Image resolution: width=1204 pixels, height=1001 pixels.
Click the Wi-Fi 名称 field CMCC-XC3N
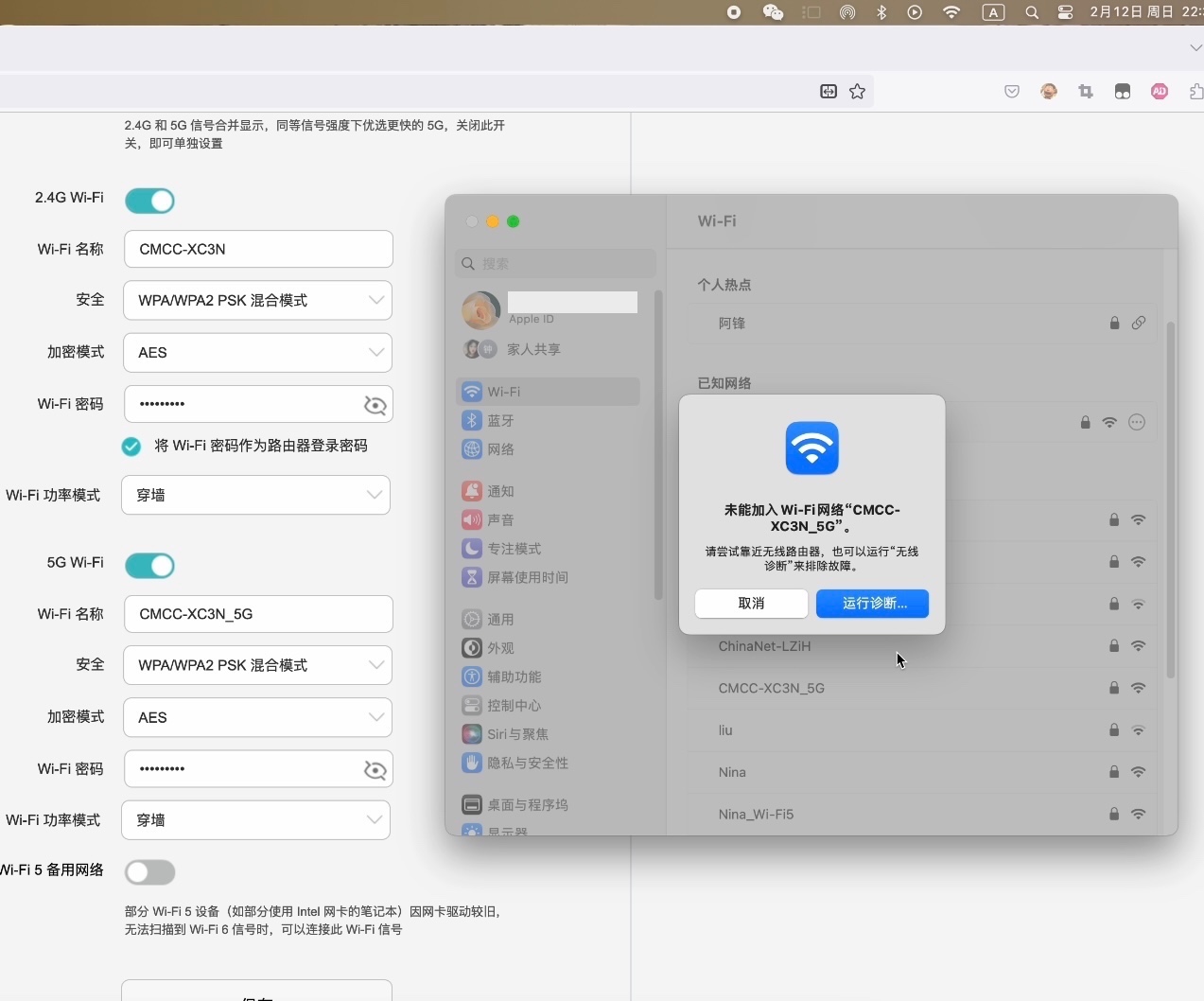tap(258, 249)
